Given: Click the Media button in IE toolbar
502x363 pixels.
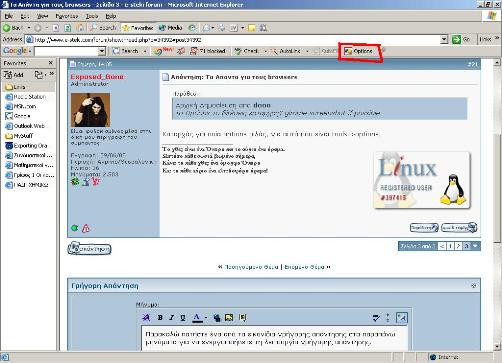Looking at the screenshot, I should [x=170, y=28].
